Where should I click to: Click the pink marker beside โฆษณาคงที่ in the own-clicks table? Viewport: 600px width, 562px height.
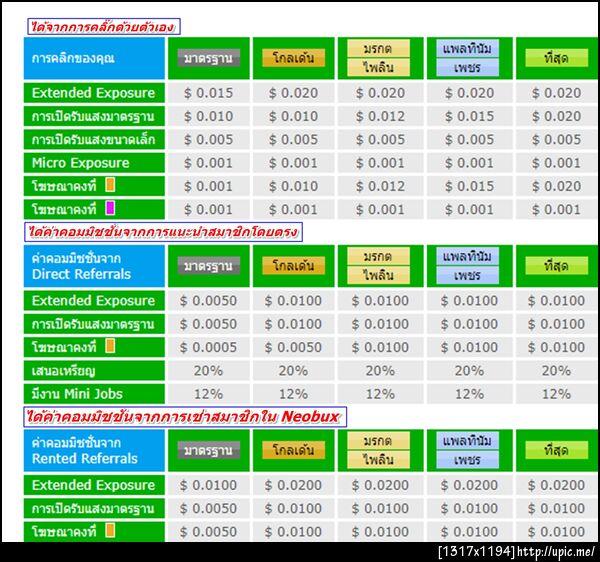point(110,208)
